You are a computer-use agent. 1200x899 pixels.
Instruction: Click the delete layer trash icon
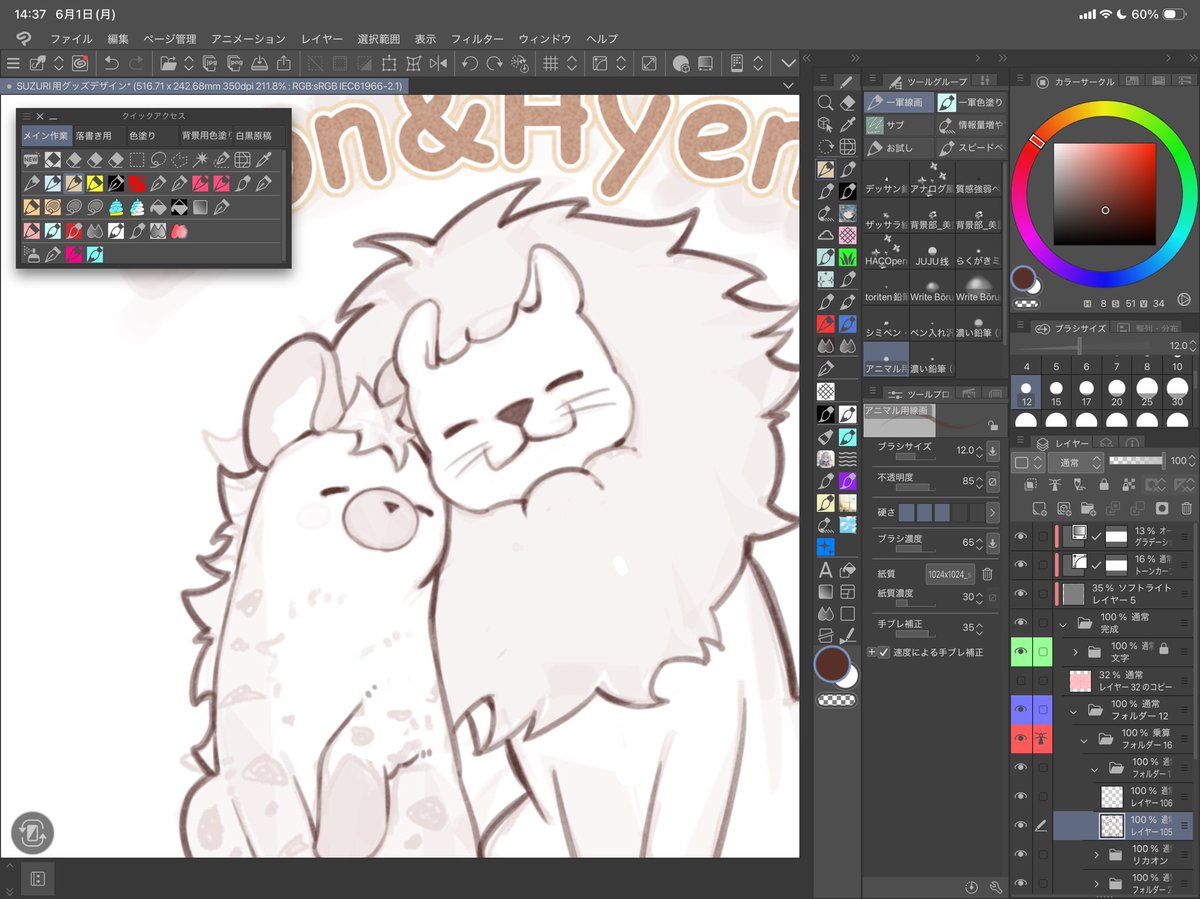(1186, 508)
